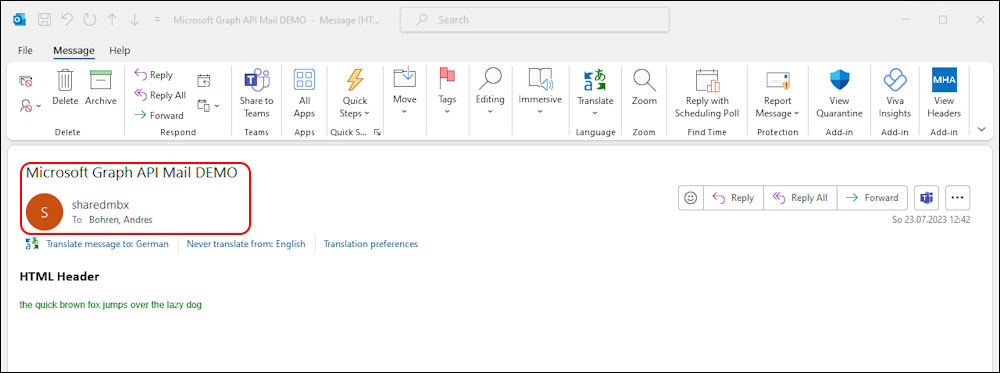This screenshot has height=373, width=1000.
Task: Open the Quick Steps menu
Action: point(355,94)
